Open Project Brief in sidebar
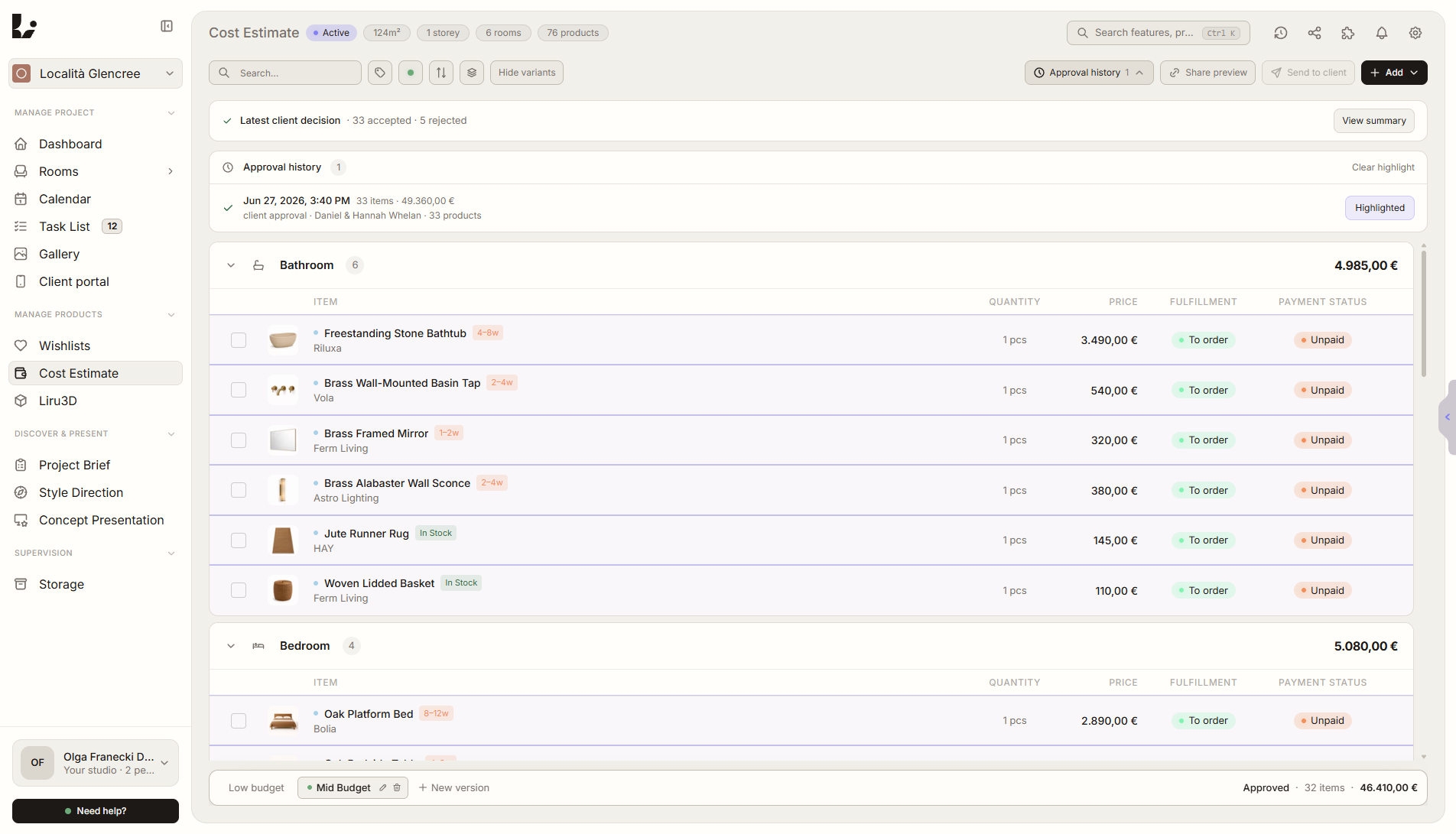Image resolution: width=1456 pixels, height=834 pixels. (96, 465)
